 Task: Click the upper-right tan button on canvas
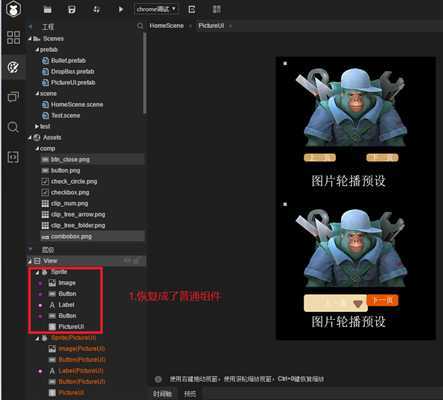point(382,158)
